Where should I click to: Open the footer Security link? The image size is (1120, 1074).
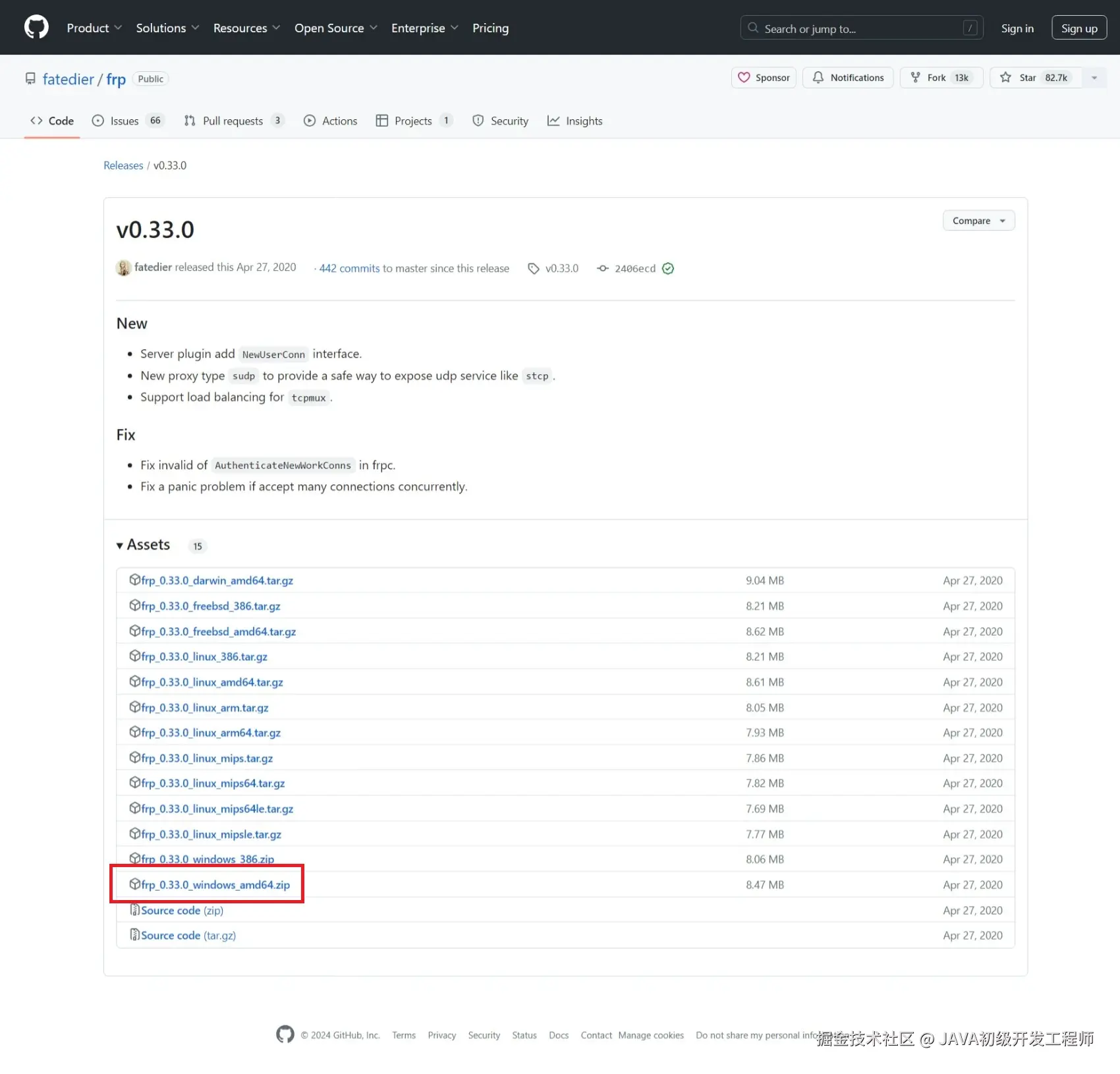coord(484,1035)
